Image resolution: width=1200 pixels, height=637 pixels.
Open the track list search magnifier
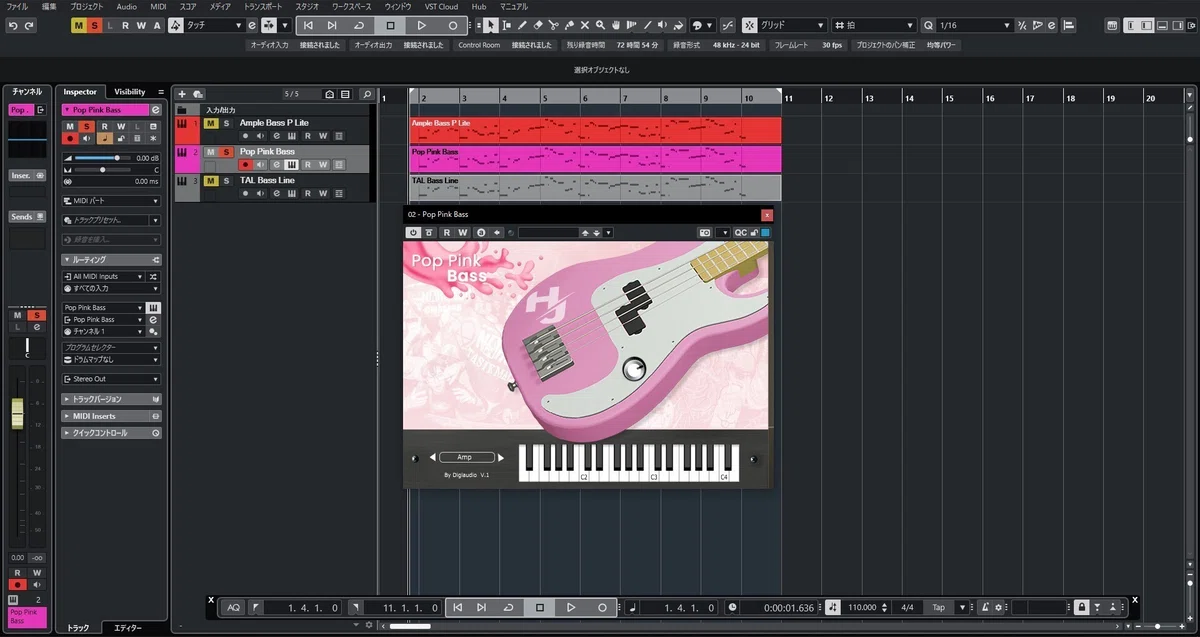point(367,94)
